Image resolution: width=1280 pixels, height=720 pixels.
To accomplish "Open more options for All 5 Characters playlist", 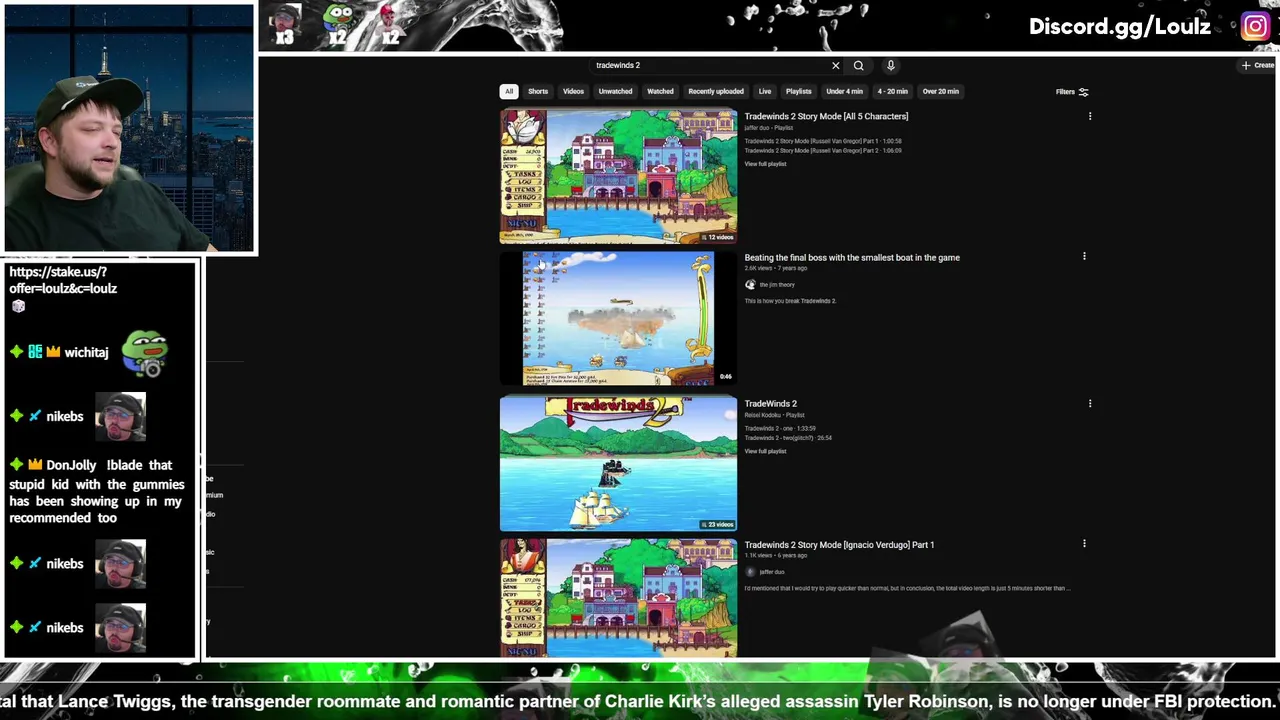I will click(1090, 117).
